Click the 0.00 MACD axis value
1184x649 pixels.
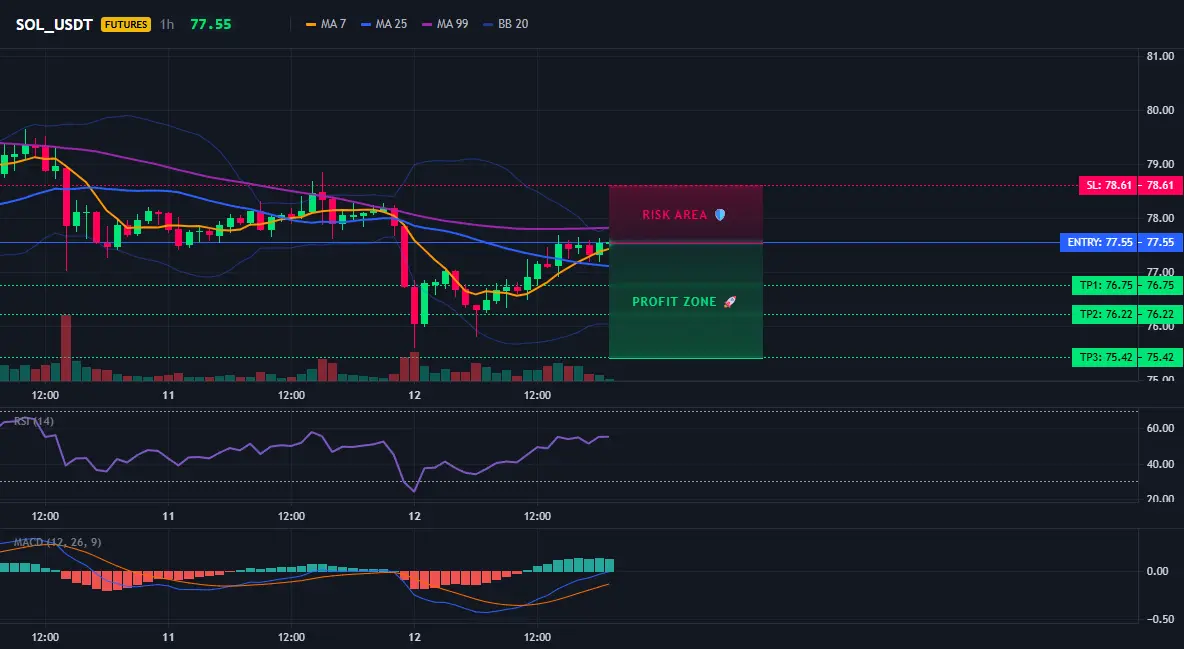coord(1158,571)
